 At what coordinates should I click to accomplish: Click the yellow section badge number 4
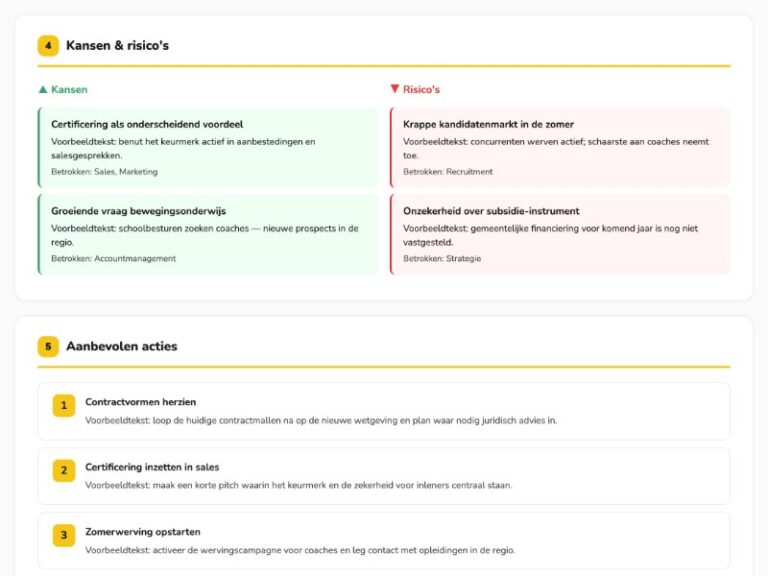coord(48,46)
